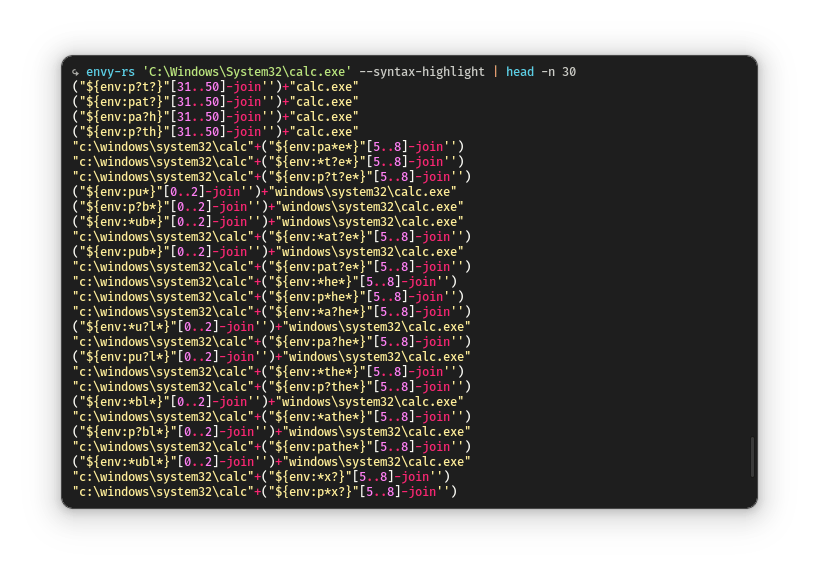Click the prompt arrow icon before envy-rs
The width and height of the screenshot is (819, 576).
pyautogui.click(x=76, y=72)
